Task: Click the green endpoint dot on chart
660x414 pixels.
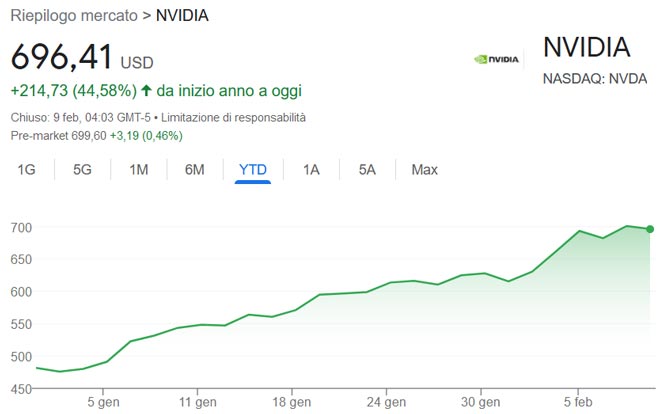Action: [x=650, y=229]
